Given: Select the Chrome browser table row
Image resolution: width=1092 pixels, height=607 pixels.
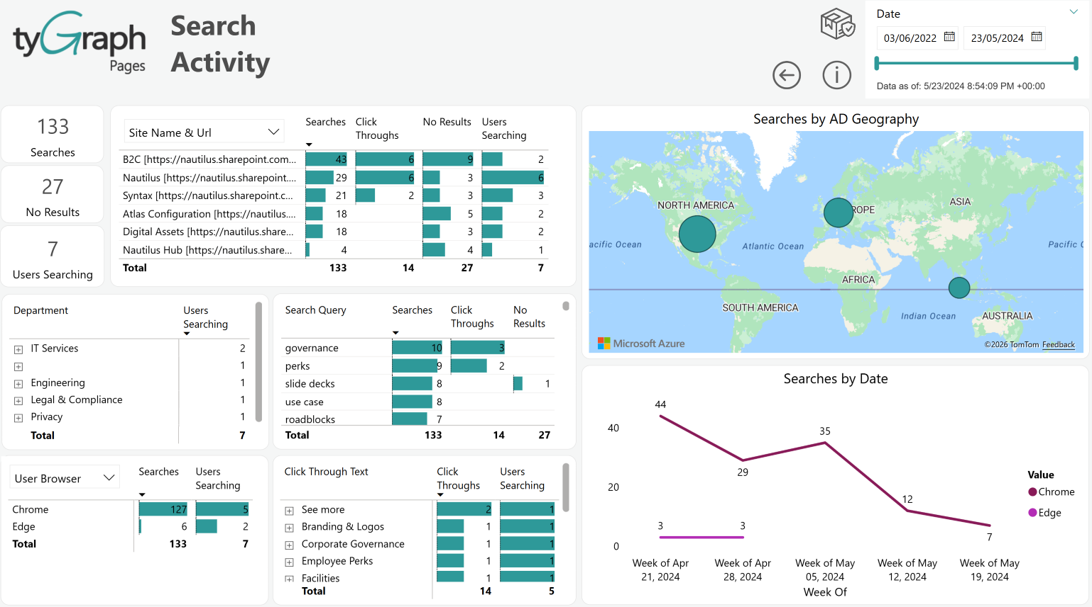Looking at the screenshot, I should (x=130, y=510).
